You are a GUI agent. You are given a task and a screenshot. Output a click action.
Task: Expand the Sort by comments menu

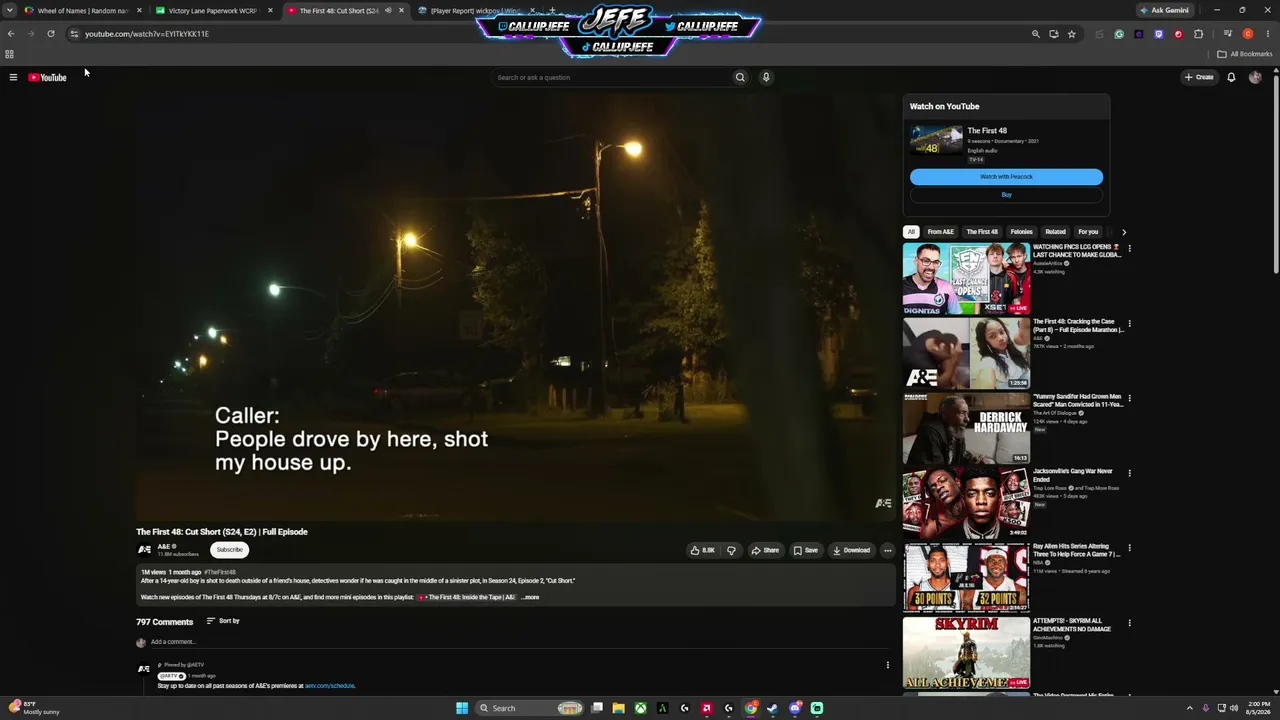coord(223,621)
